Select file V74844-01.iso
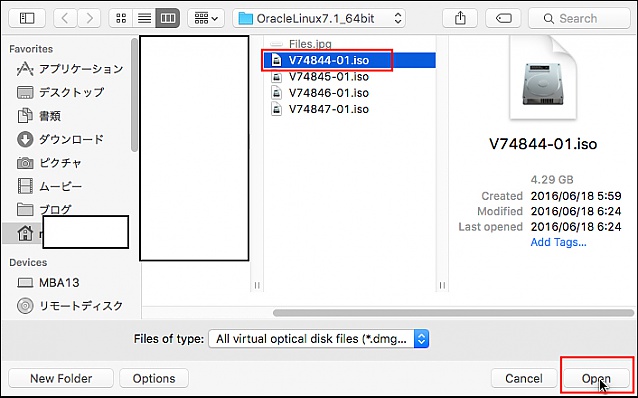The width and height of the screenshot is (638, 398). click(350, 60)
